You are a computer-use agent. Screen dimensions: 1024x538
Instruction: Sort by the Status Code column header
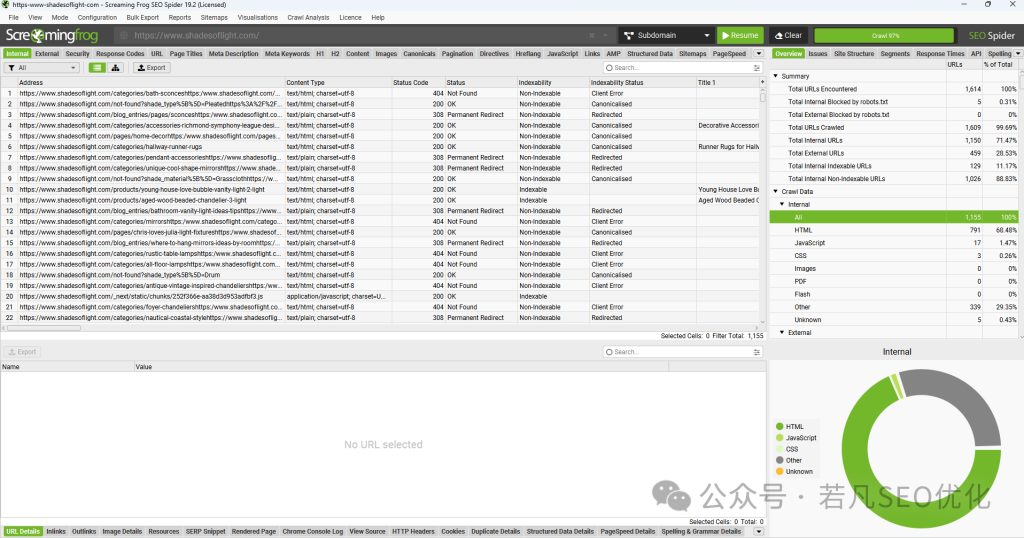417,82
